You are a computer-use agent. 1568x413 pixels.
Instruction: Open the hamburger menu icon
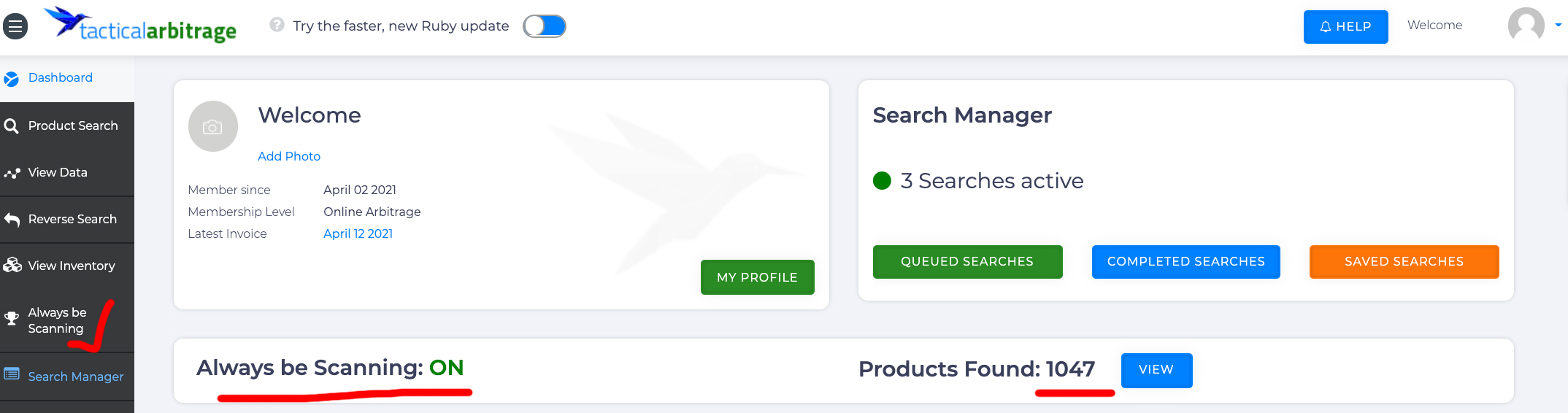[x=15, y=27]
